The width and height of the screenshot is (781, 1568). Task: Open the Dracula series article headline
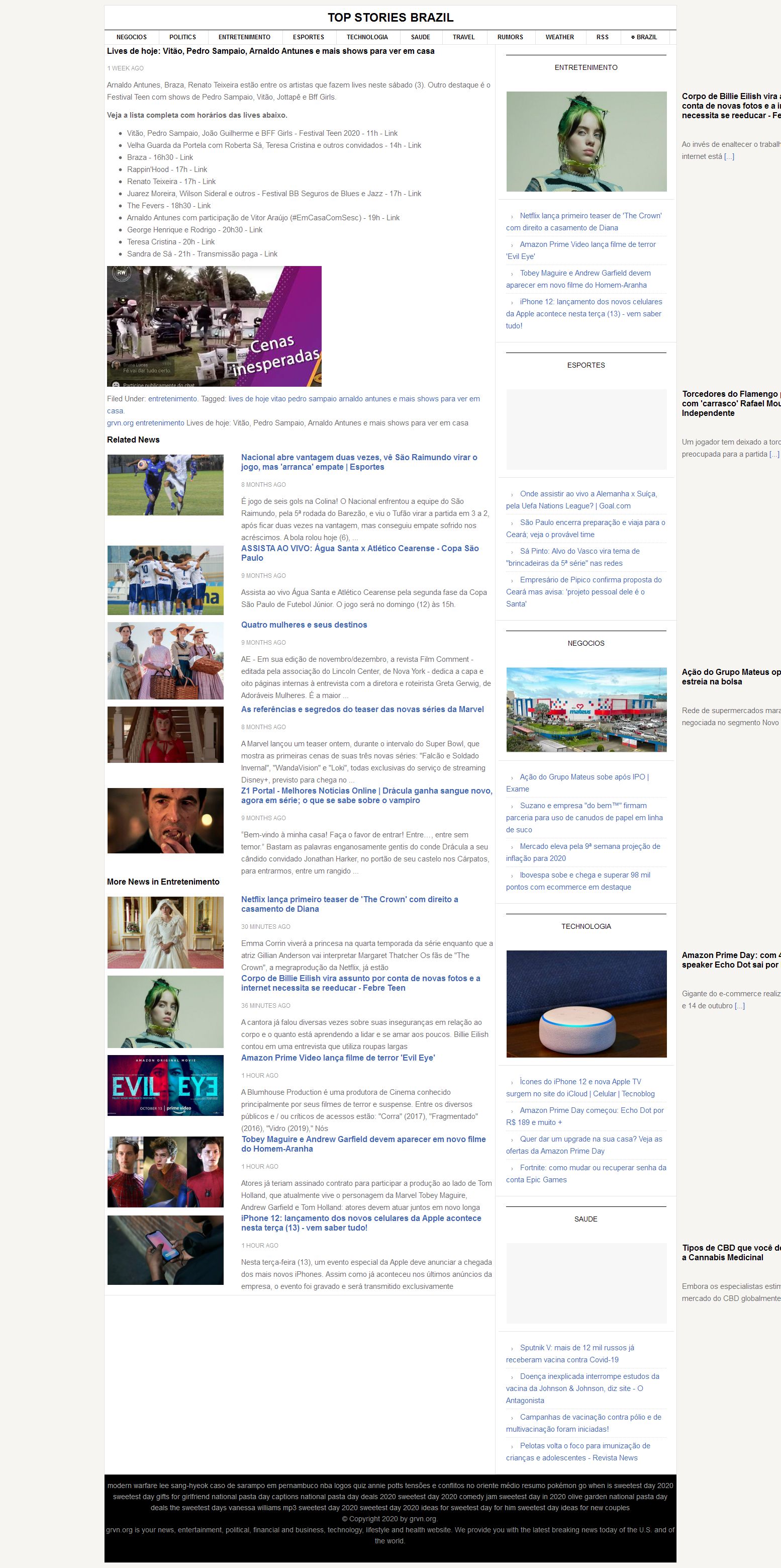[x=366, y=796]
